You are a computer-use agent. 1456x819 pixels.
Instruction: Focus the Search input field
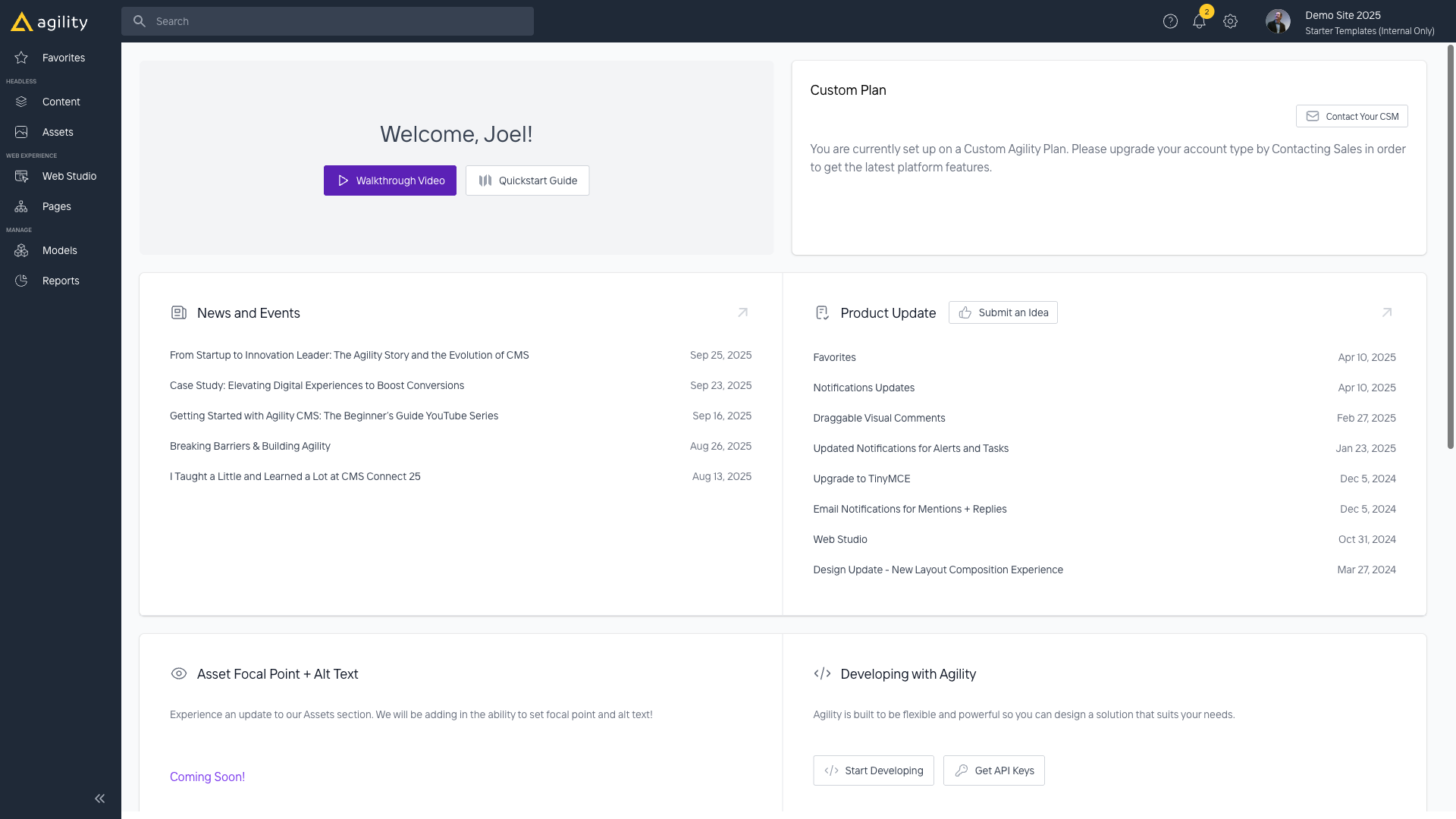click(x=328, y=21)
